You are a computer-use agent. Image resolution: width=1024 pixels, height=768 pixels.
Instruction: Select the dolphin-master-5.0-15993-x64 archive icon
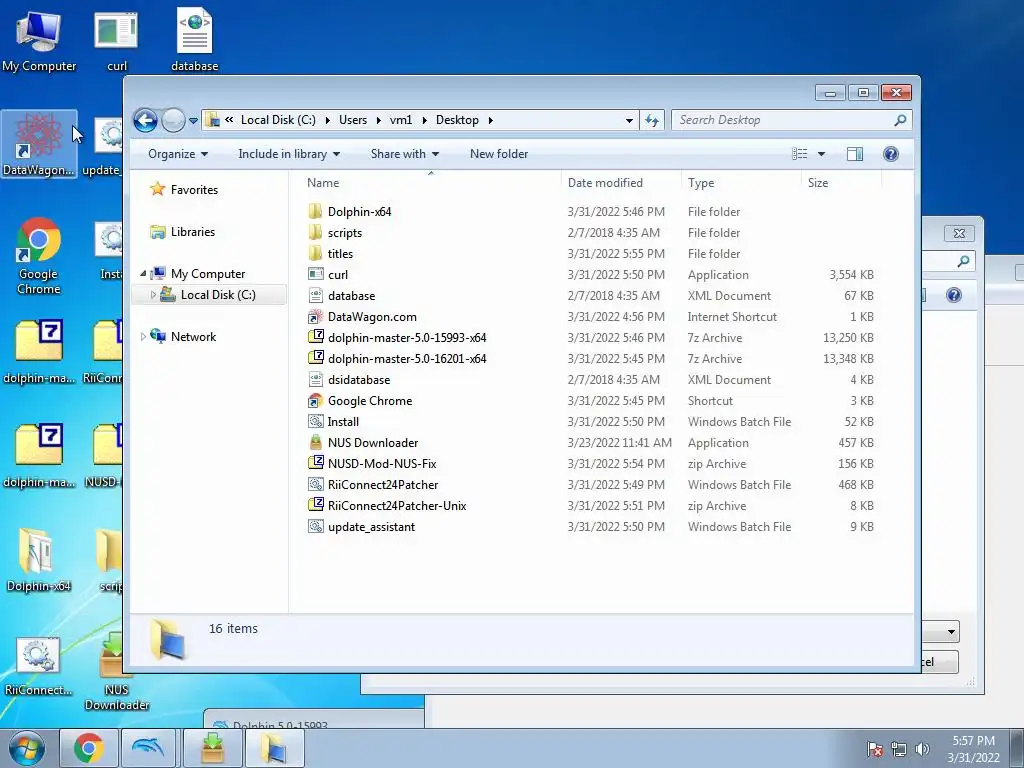click(x=315, y=338)
